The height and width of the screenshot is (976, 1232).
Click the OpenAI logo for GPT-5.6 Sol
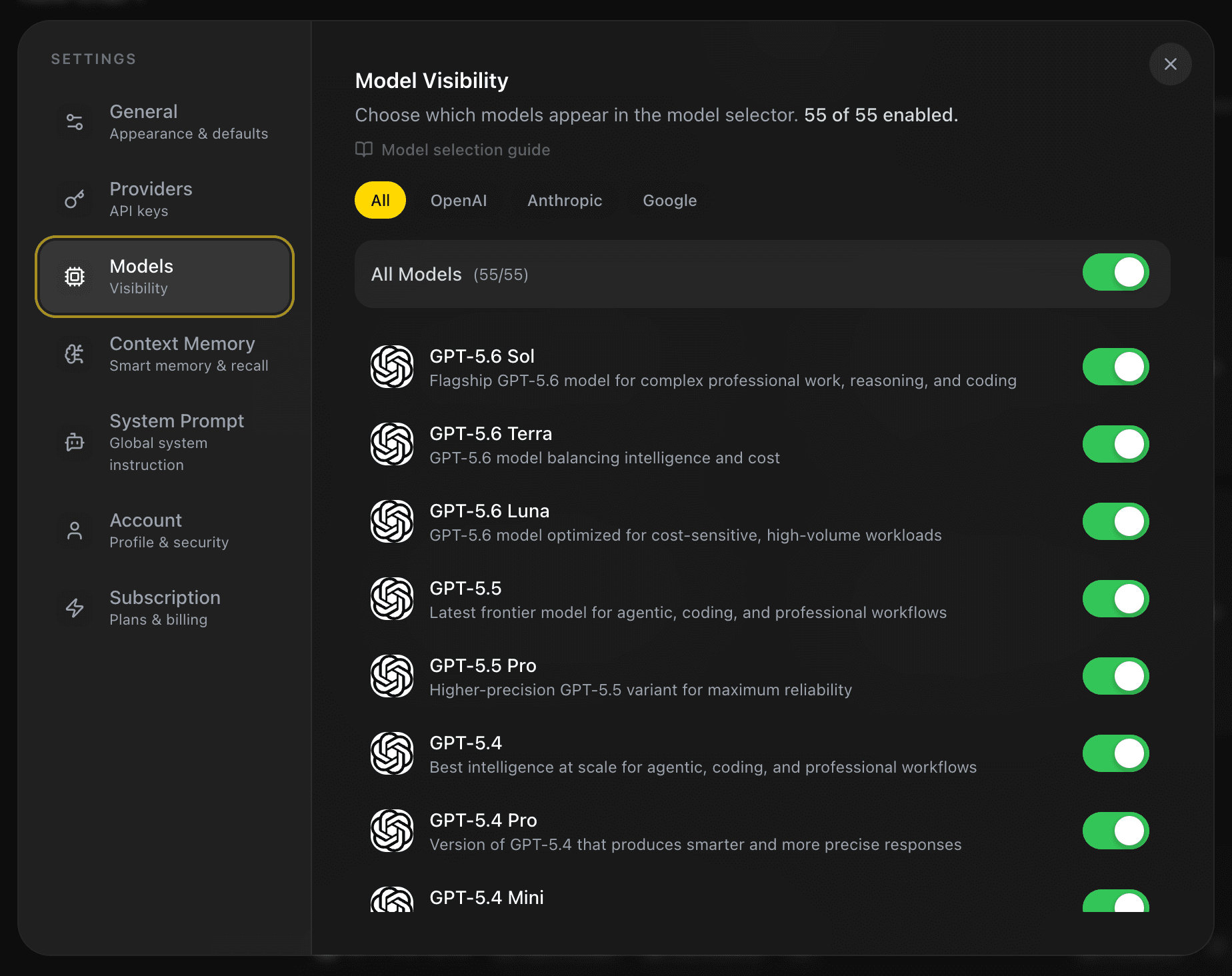(392, 367)
